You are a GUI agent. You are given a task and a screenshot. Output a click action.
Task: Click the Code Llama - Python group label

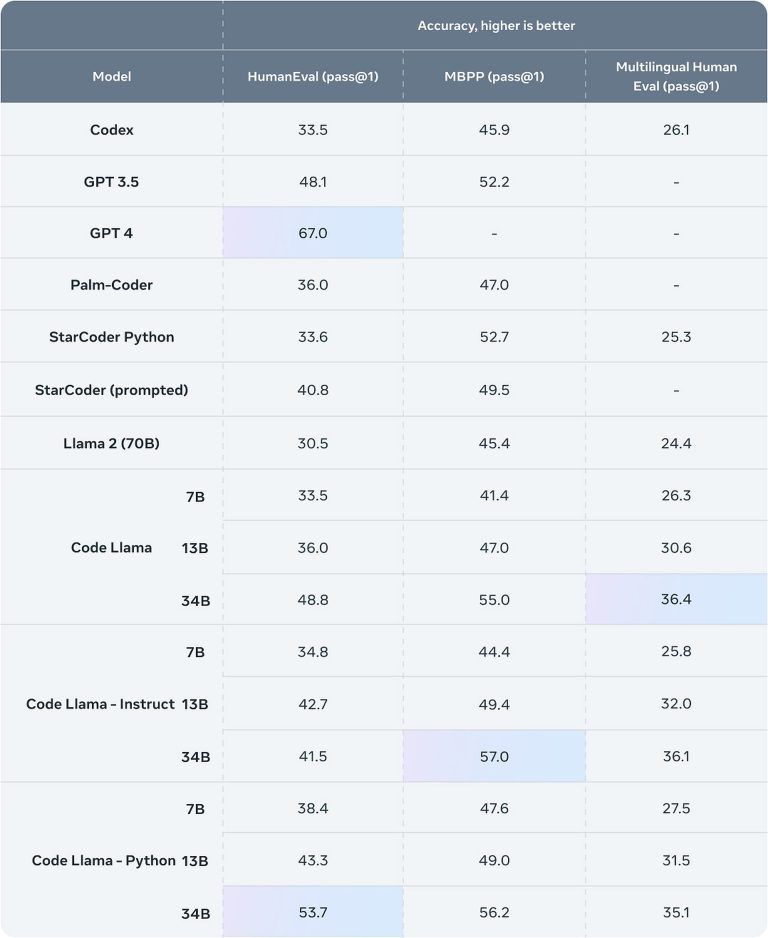pos(103,861)
